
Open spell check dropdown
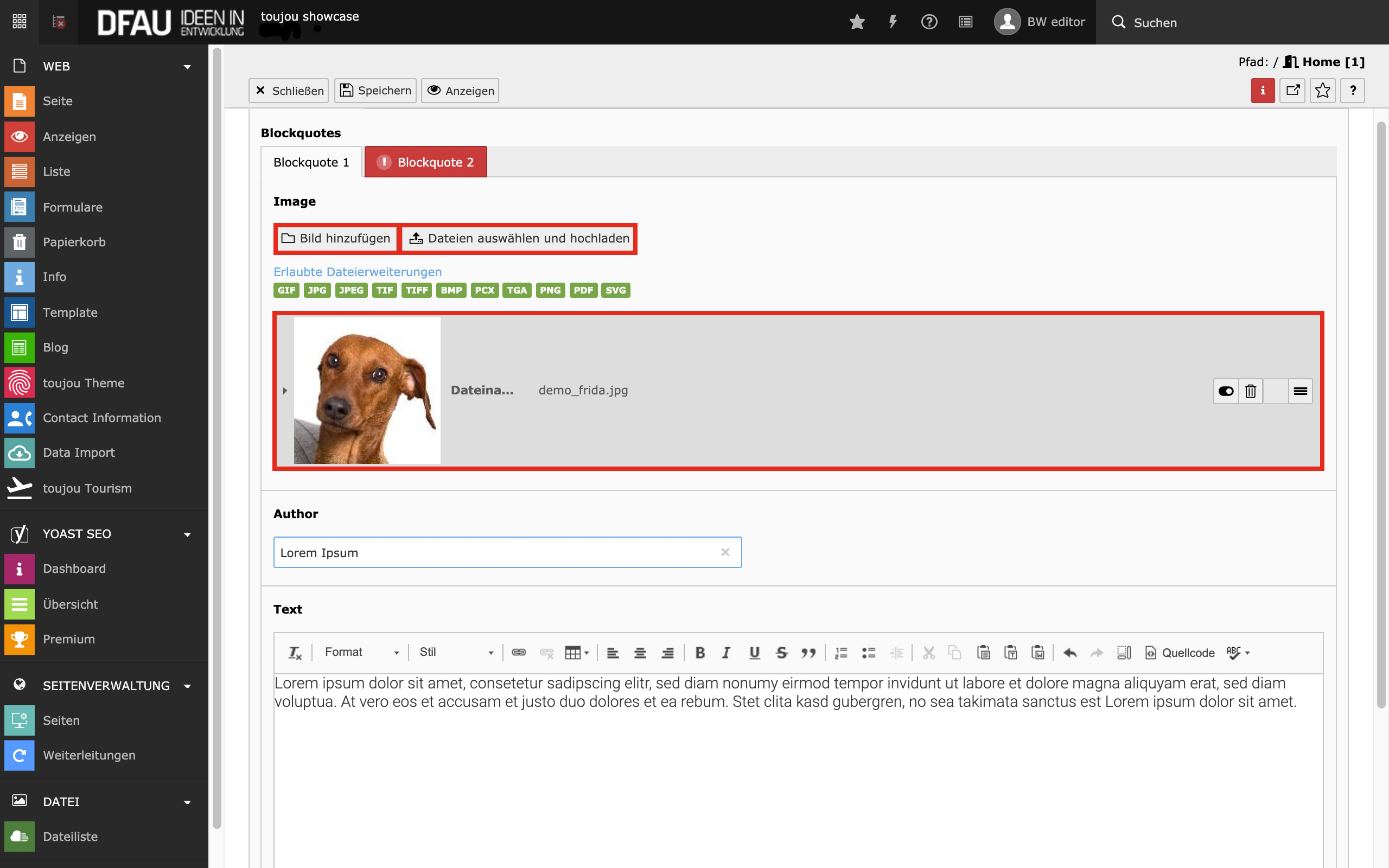tap(1238, 653)
